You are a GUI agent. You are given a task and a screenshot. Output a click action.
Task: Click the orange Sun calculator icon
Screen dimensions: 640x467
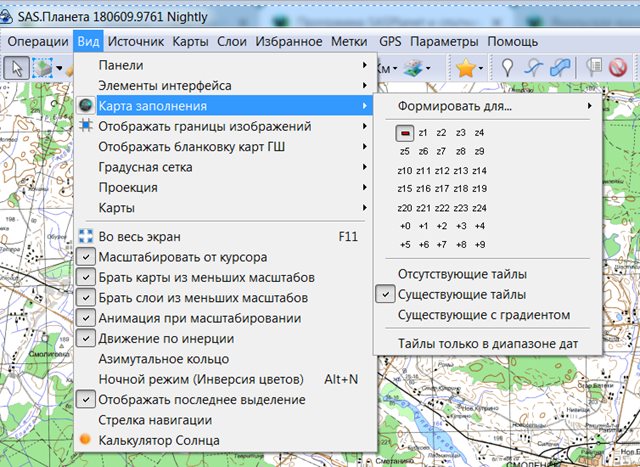(x=85, y=439)
